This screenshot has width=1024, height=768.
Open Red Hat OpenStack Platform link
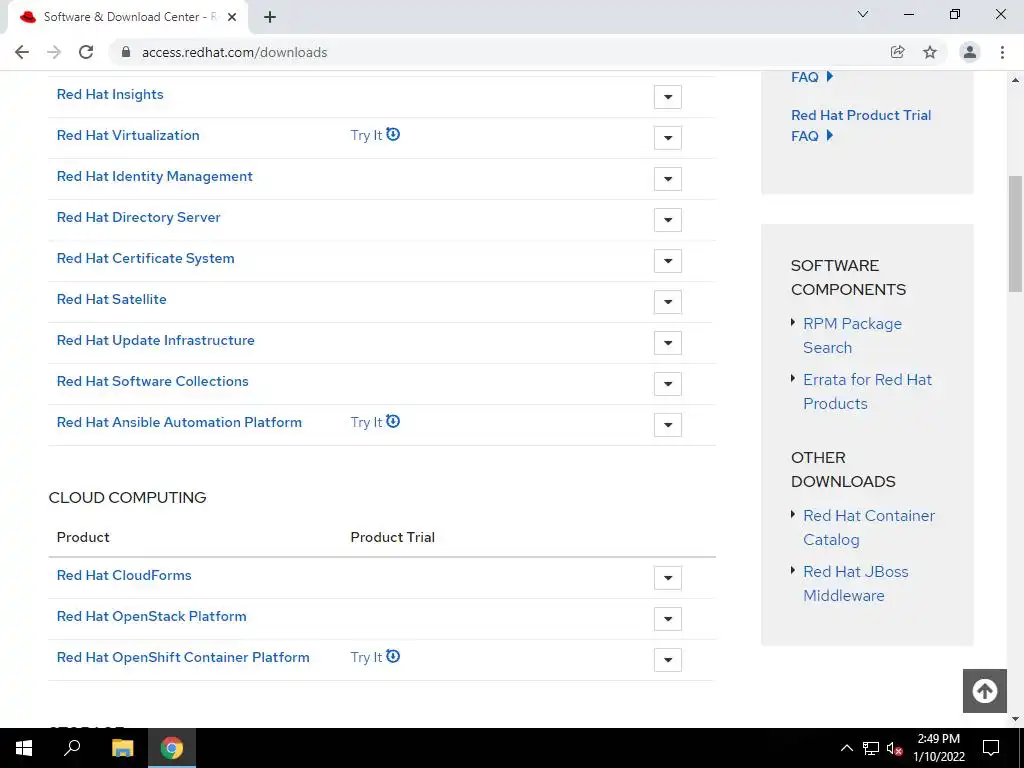[x=152, y=616]
